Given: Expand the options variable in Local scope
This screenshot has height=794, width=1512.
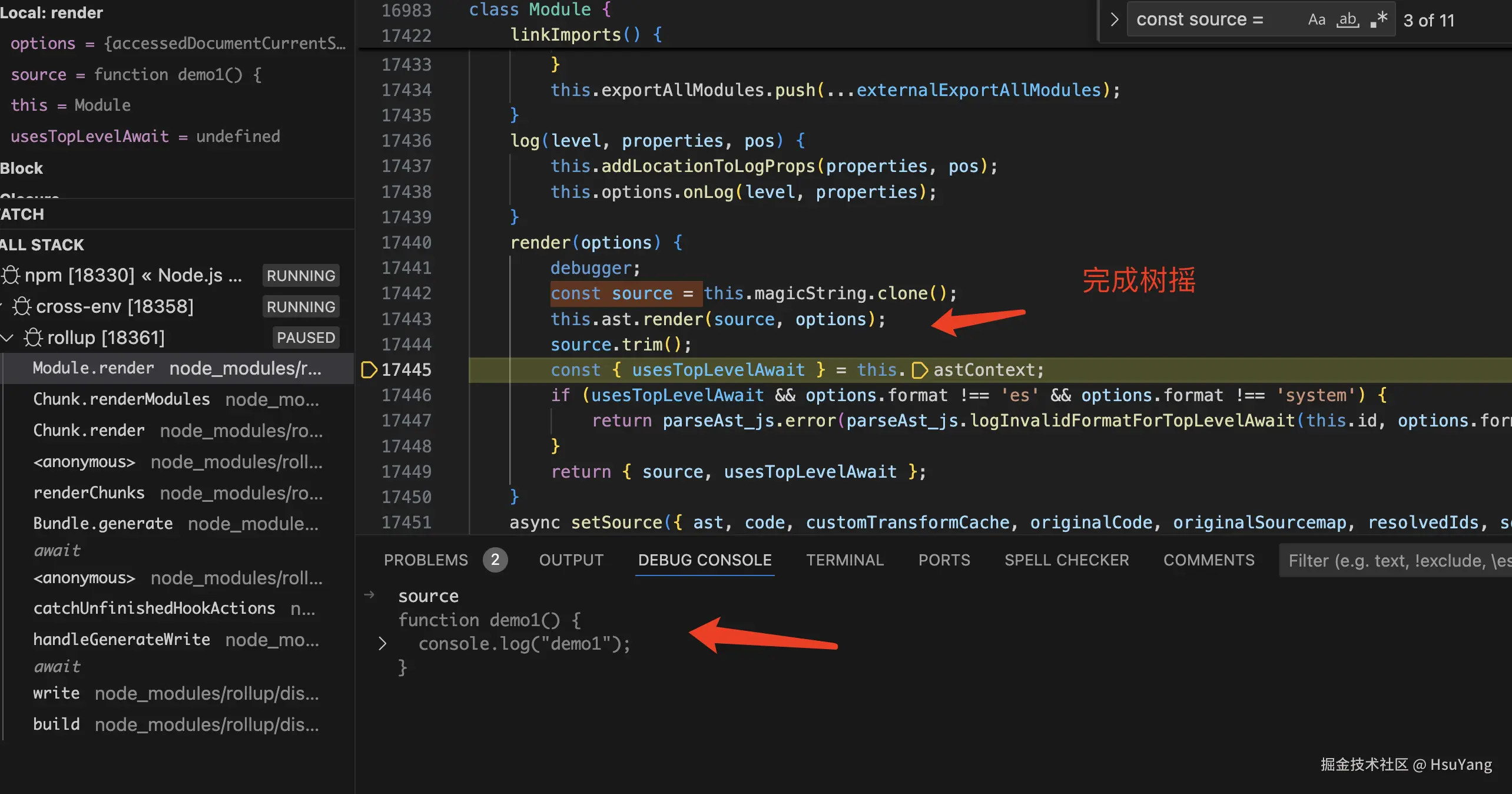Looking at the screenshot, I should [42, 44].
